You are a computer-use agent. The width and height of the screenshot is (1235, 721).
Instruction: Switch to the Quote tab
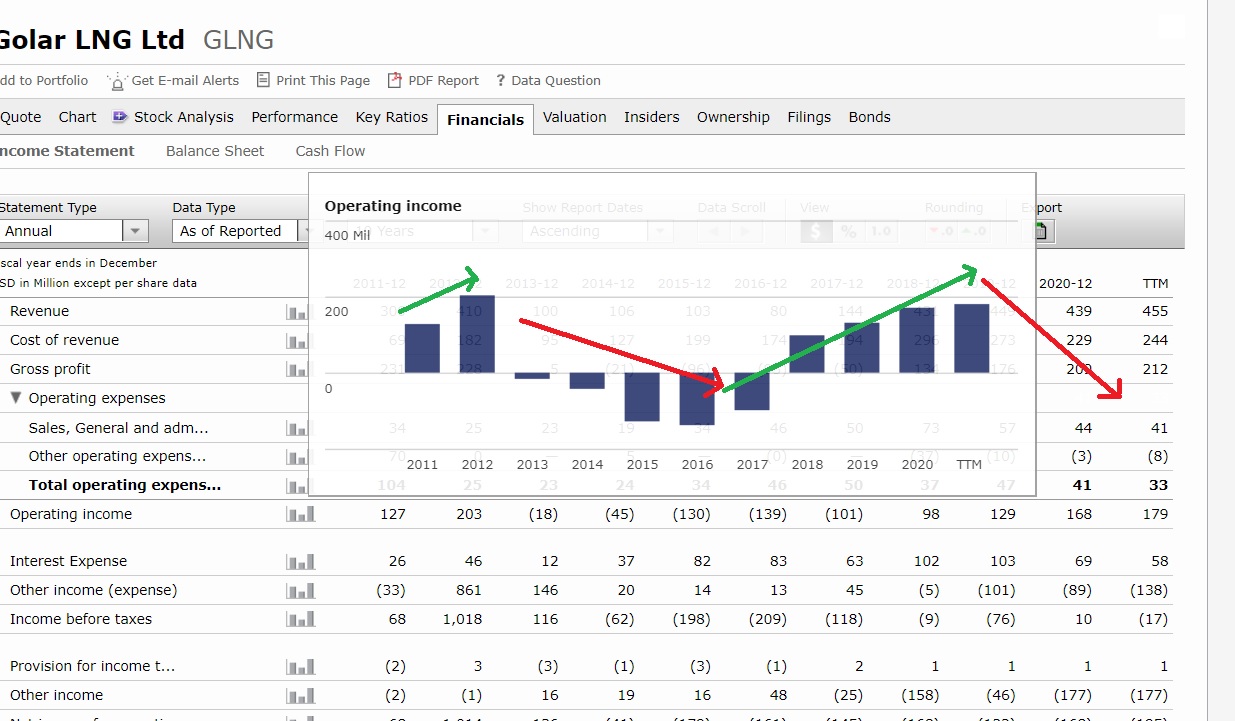tap(21, 117)
